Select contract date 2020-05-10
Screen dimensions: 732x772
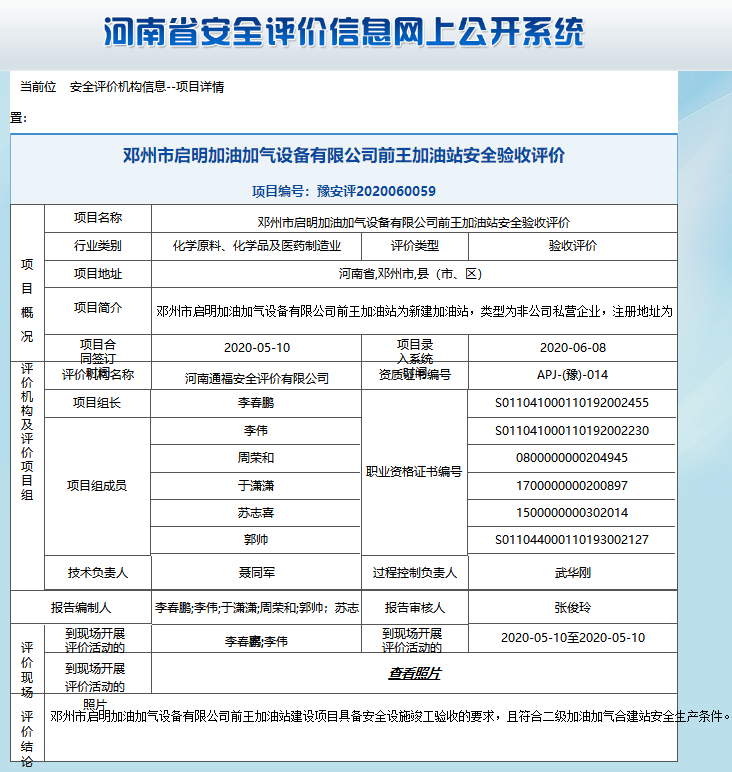pyautogui.click(x=256, y=348)
